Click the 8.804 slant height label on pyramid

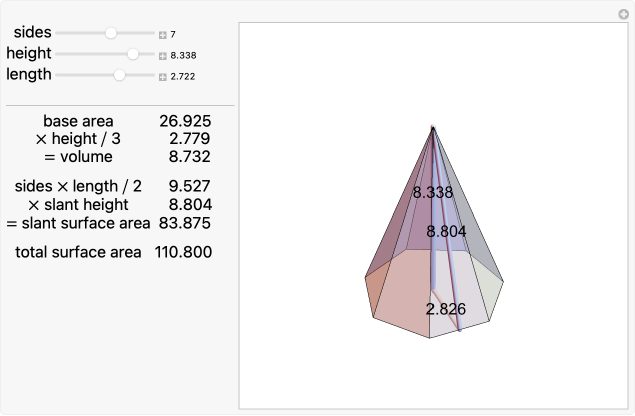coord(446,231)
